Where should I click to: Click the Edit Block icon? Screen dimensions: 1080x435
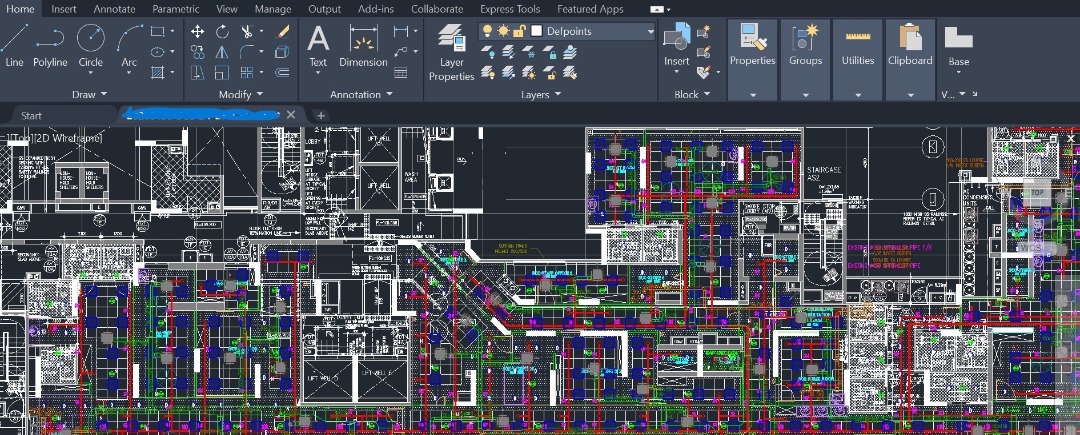click(703, 52)
